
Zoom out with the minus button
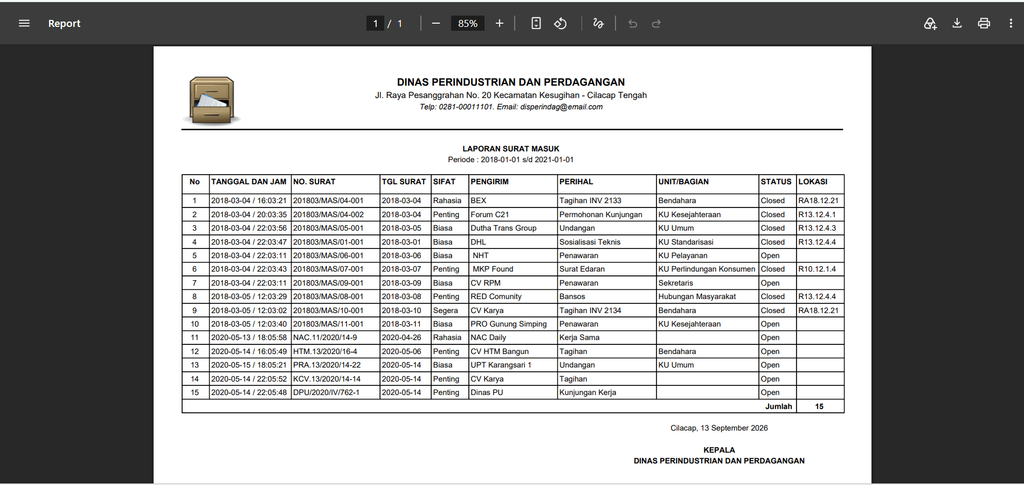436,23
